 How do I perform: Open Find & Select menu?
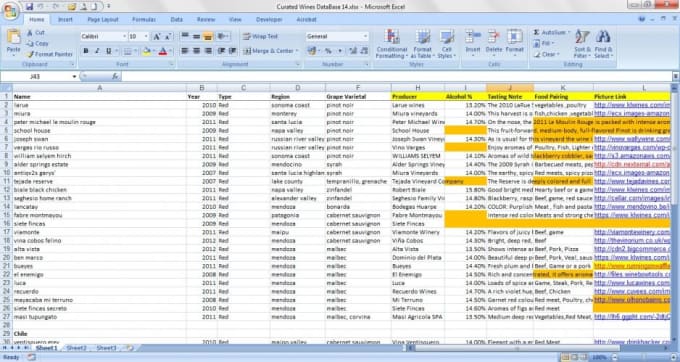pos(603,44)
